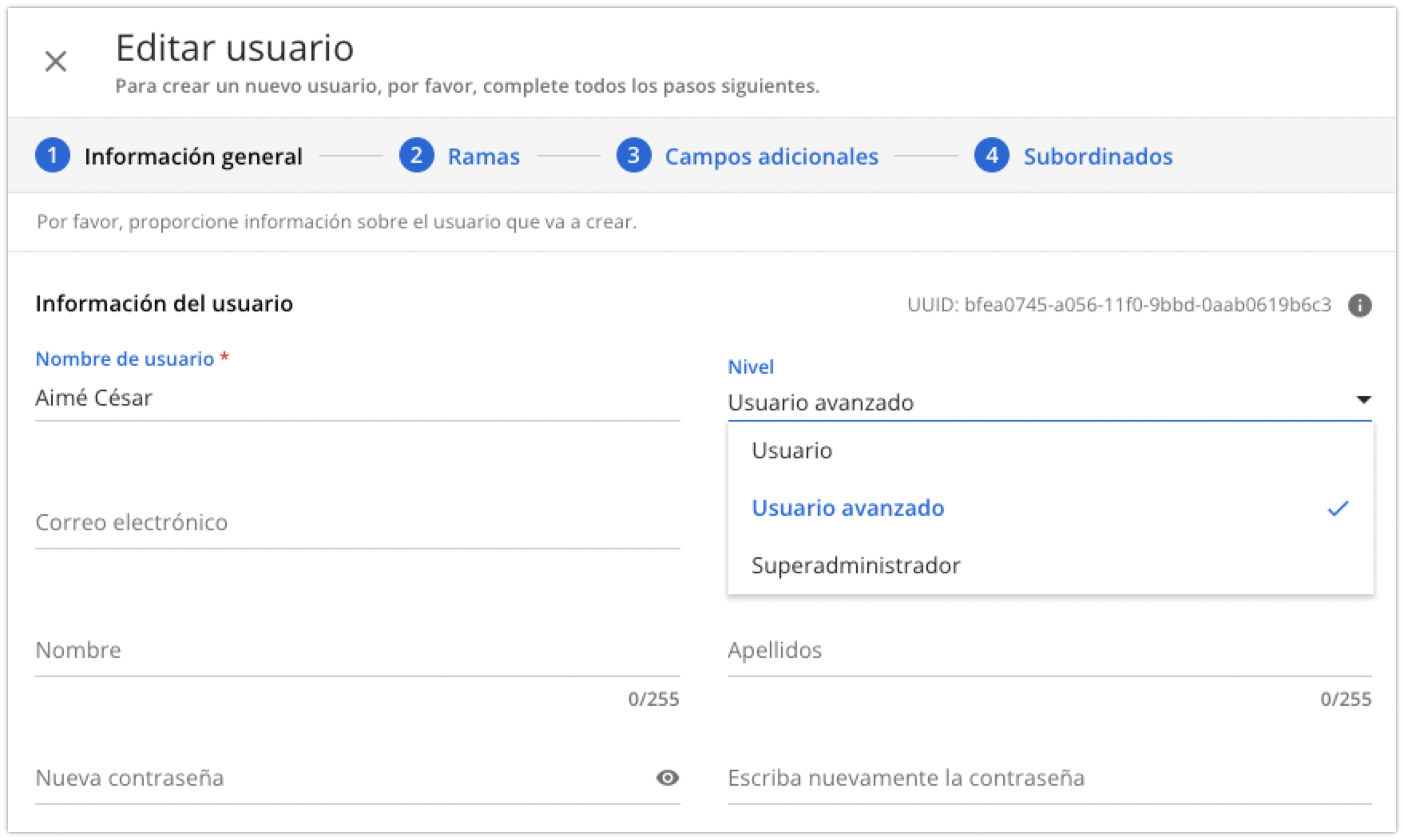Close the Editar usuario dialog
Image resolution: width=1404 pixels, height=840 pixels.
pyautogui.click(x=56, y=59)
